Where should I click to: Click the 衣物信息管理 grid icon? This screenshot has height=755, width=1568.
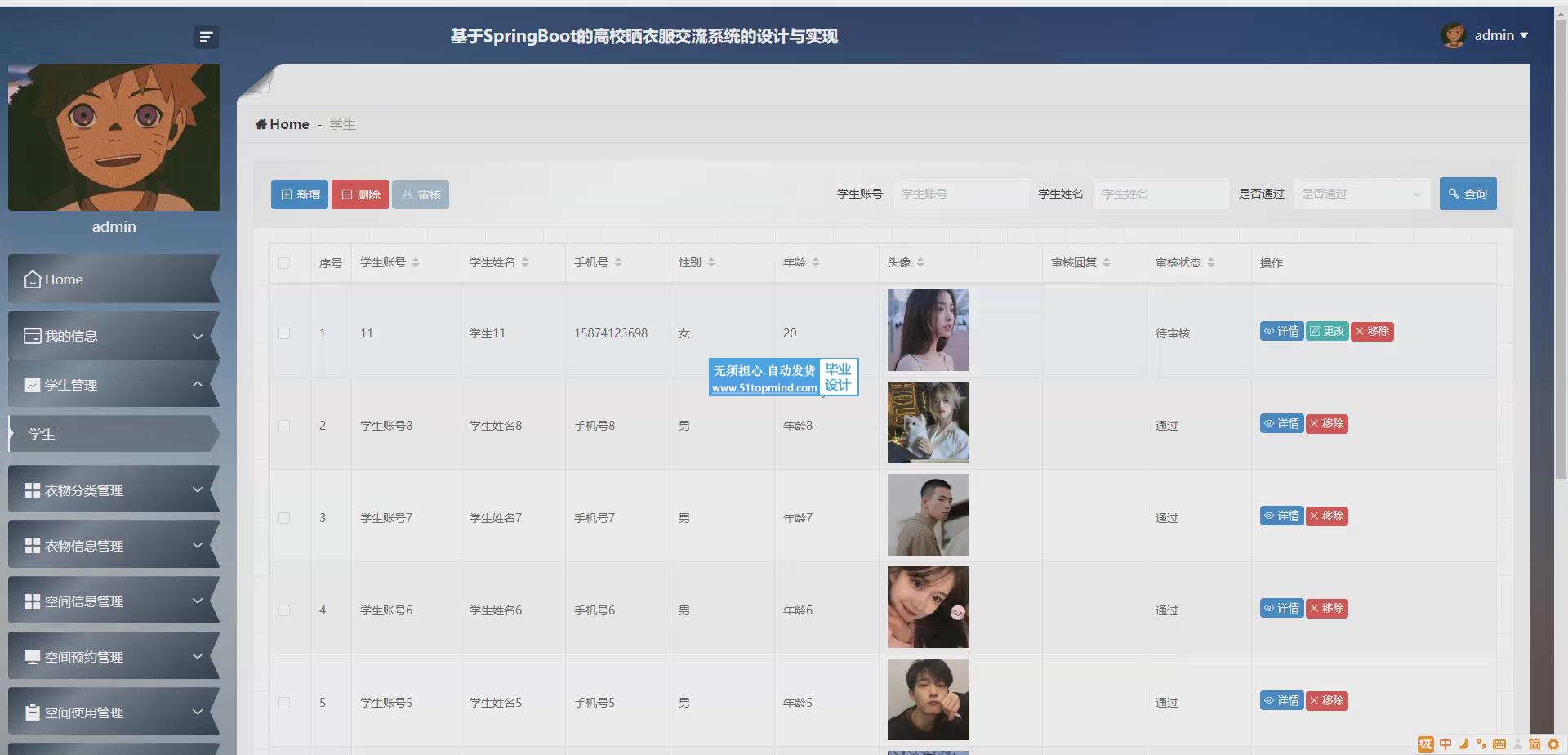coord(33,546)
